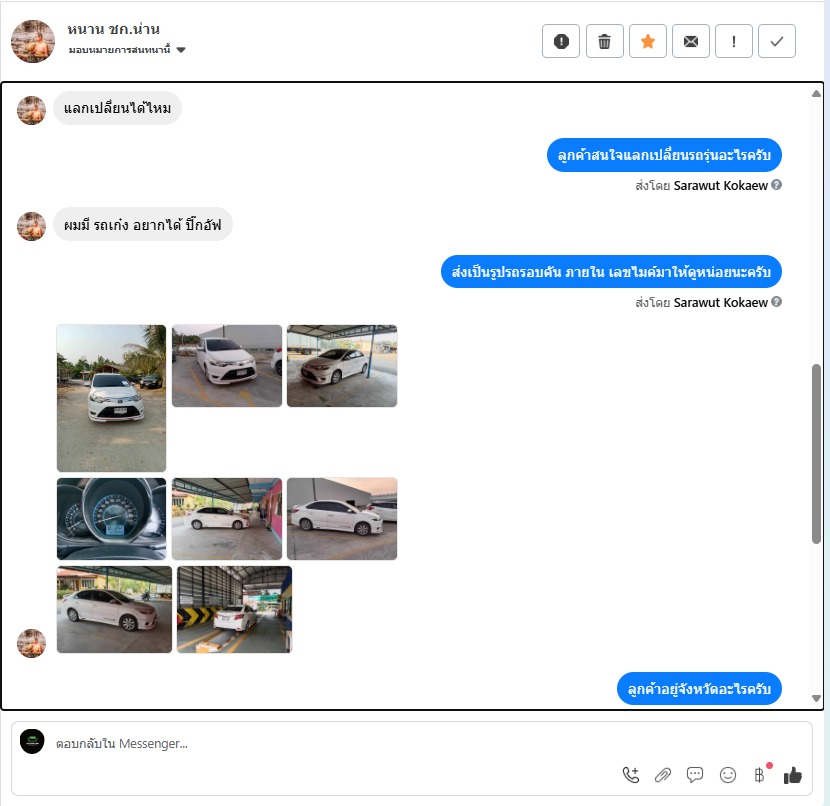
Task: Click message bubble แลกเปลี่ยนได้ไหม
Action: pyautogui.click(x=117, y=108)
